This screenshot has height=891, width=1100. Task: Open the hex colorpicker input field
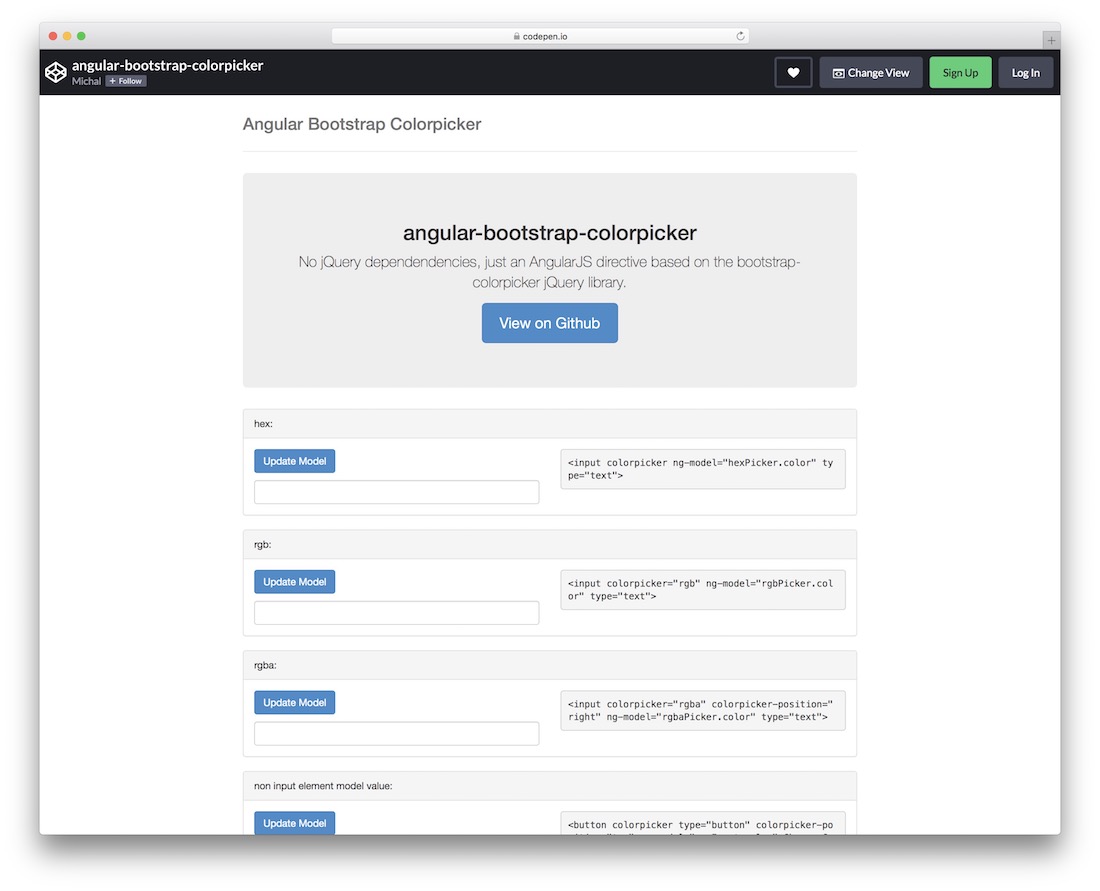coord(396,492)
